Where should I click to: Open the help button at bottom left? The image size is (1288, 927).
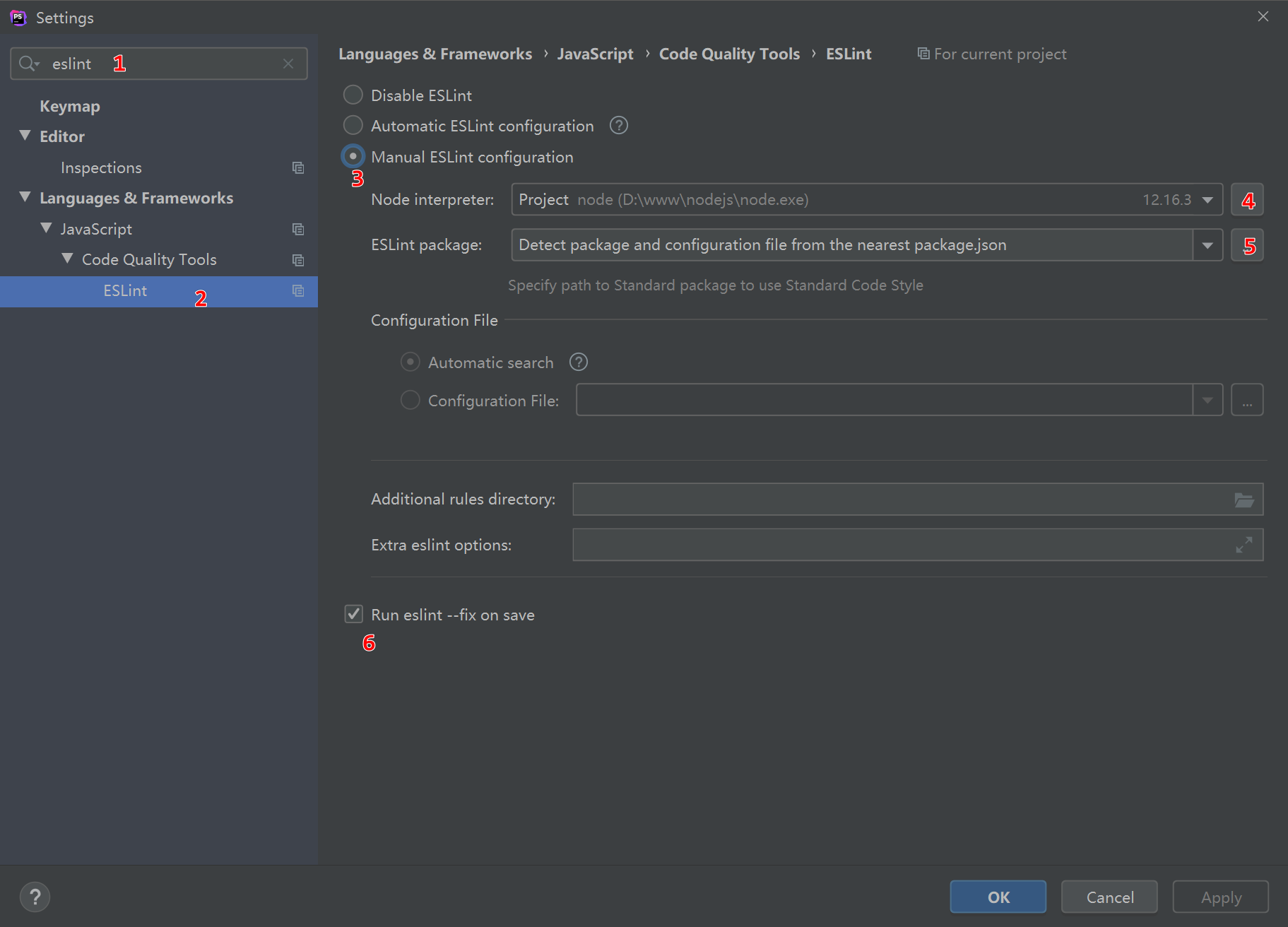point(35,897)
